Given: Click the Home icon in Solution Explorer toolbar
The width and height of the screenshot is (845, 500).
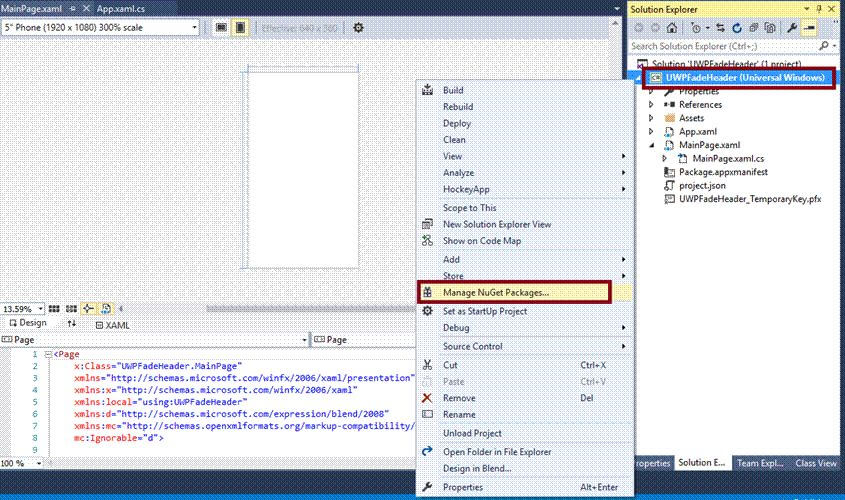Looking at the screenshot, I should click(671, 27).
